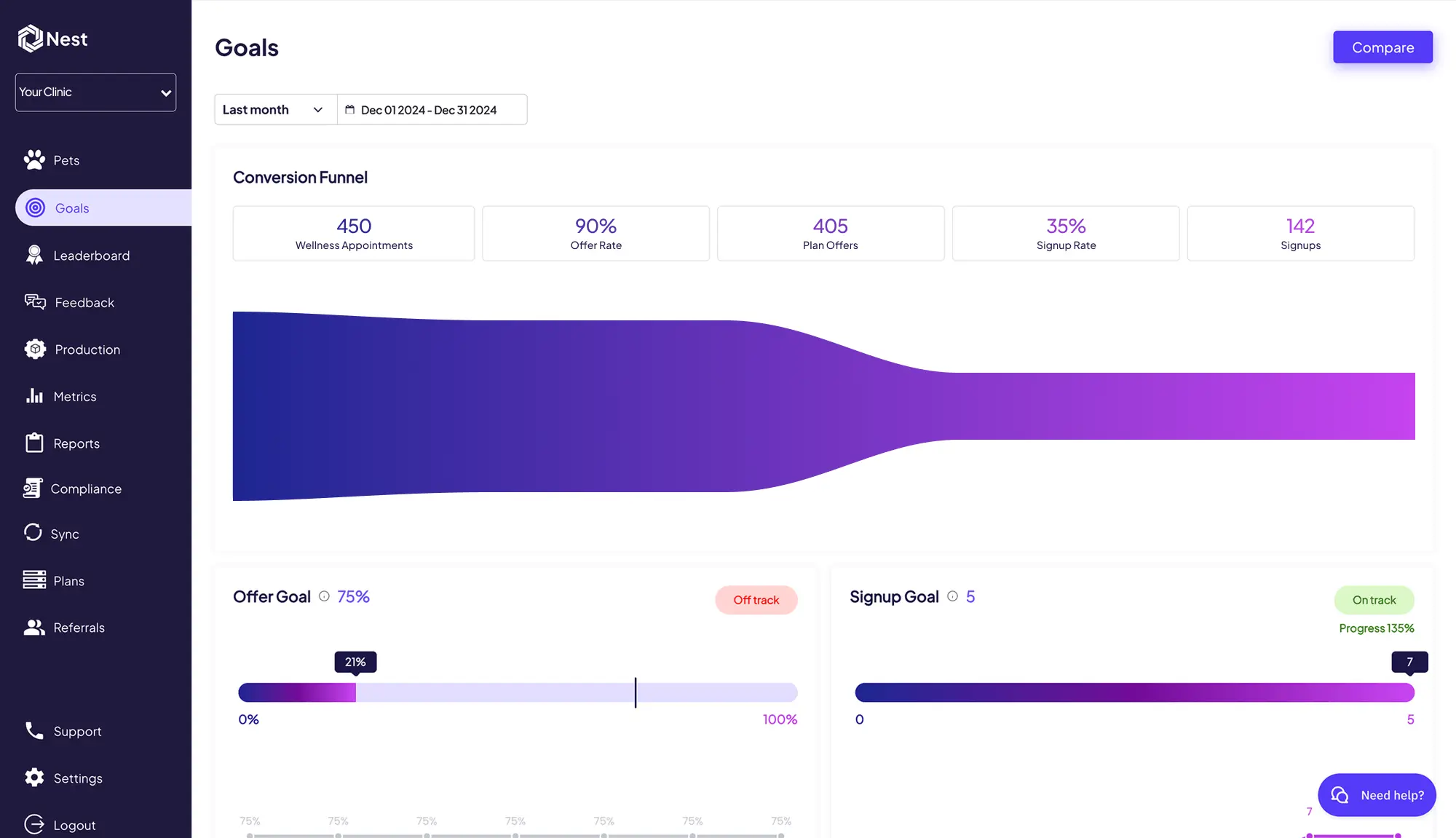Click the Signup Goal info icon

coord(952,596)
